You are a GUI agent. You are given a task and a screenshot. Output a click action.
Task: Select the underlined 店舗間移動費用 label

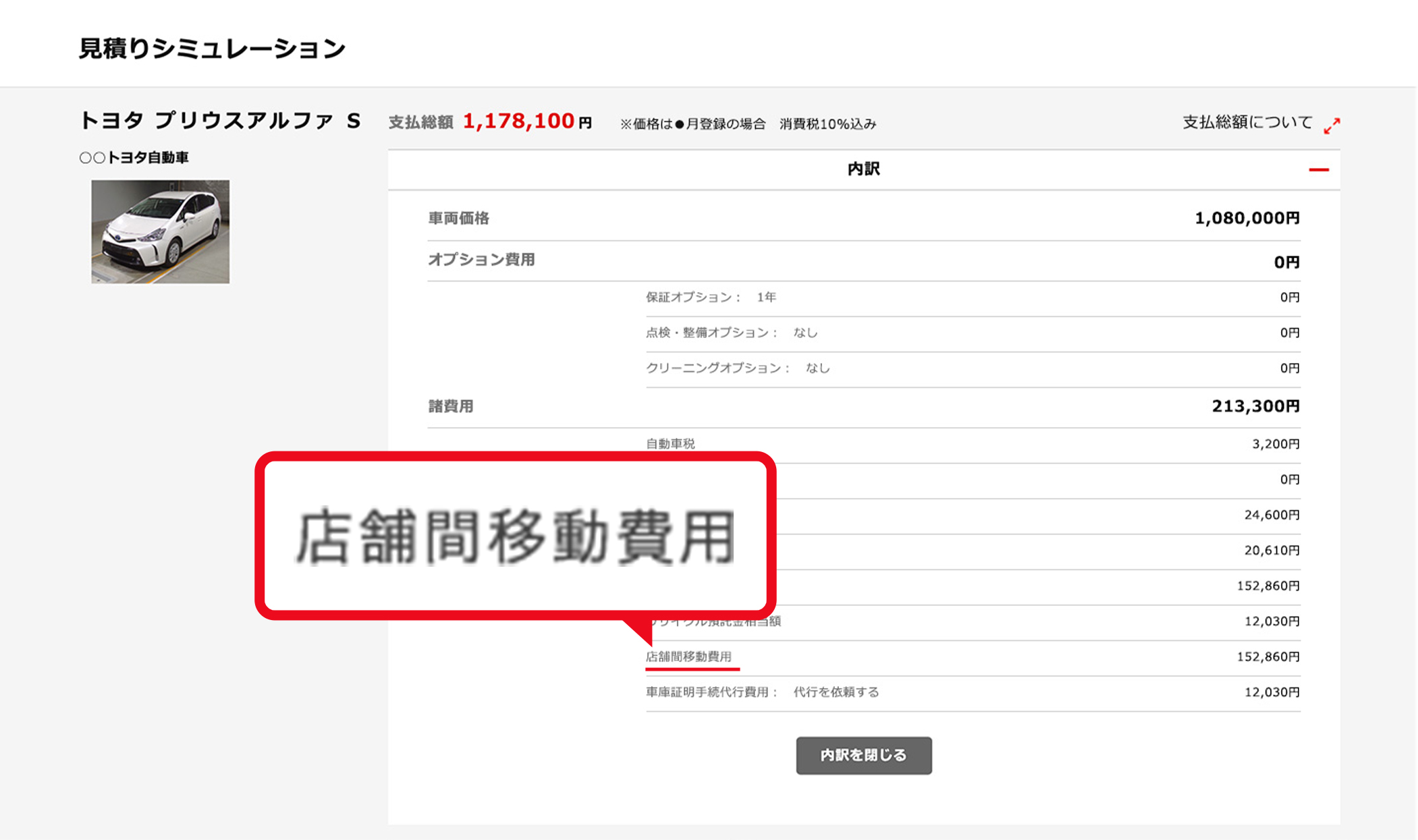point(689,656)
